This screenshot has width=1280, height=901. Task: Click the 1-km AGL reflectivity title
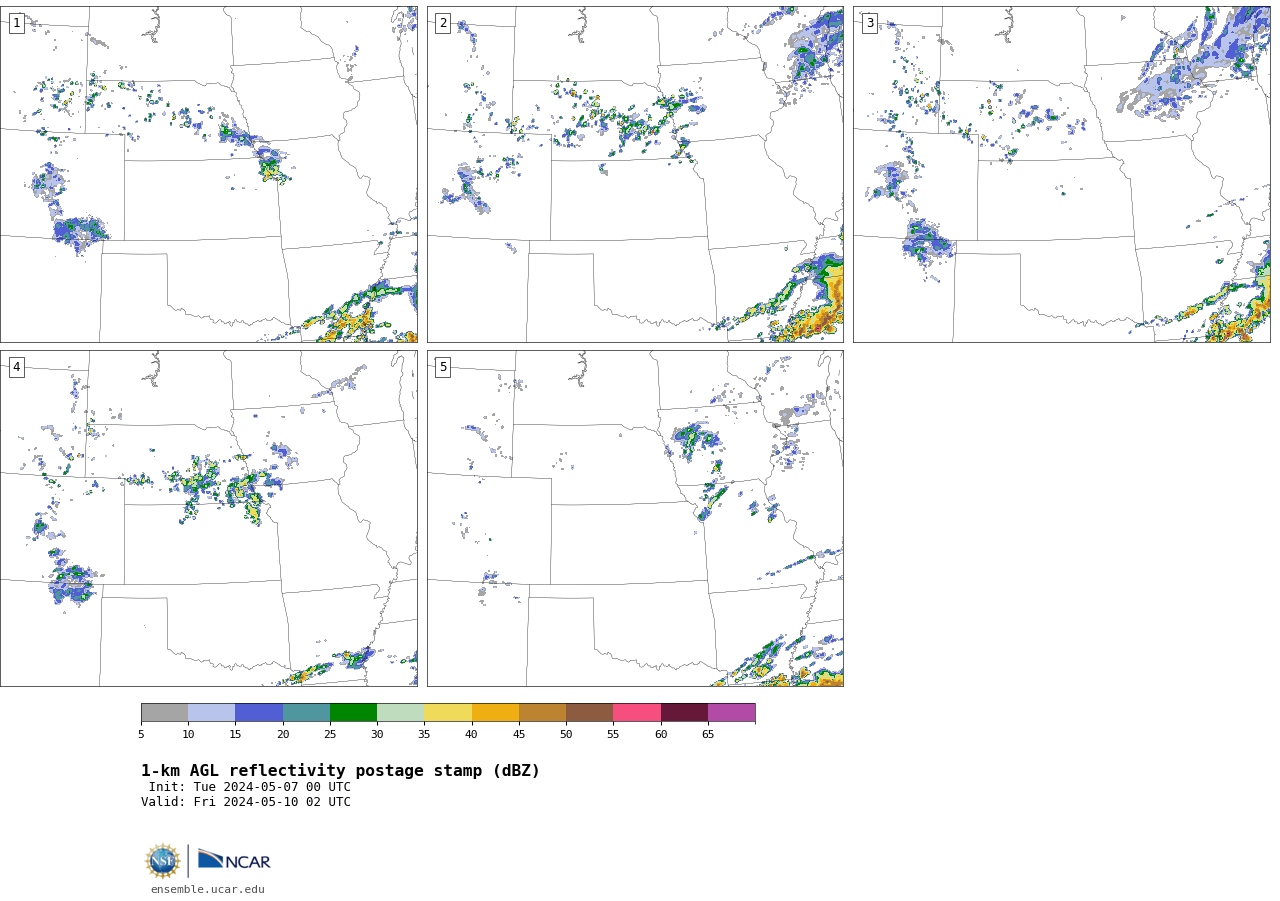click(x=340, y=771)
